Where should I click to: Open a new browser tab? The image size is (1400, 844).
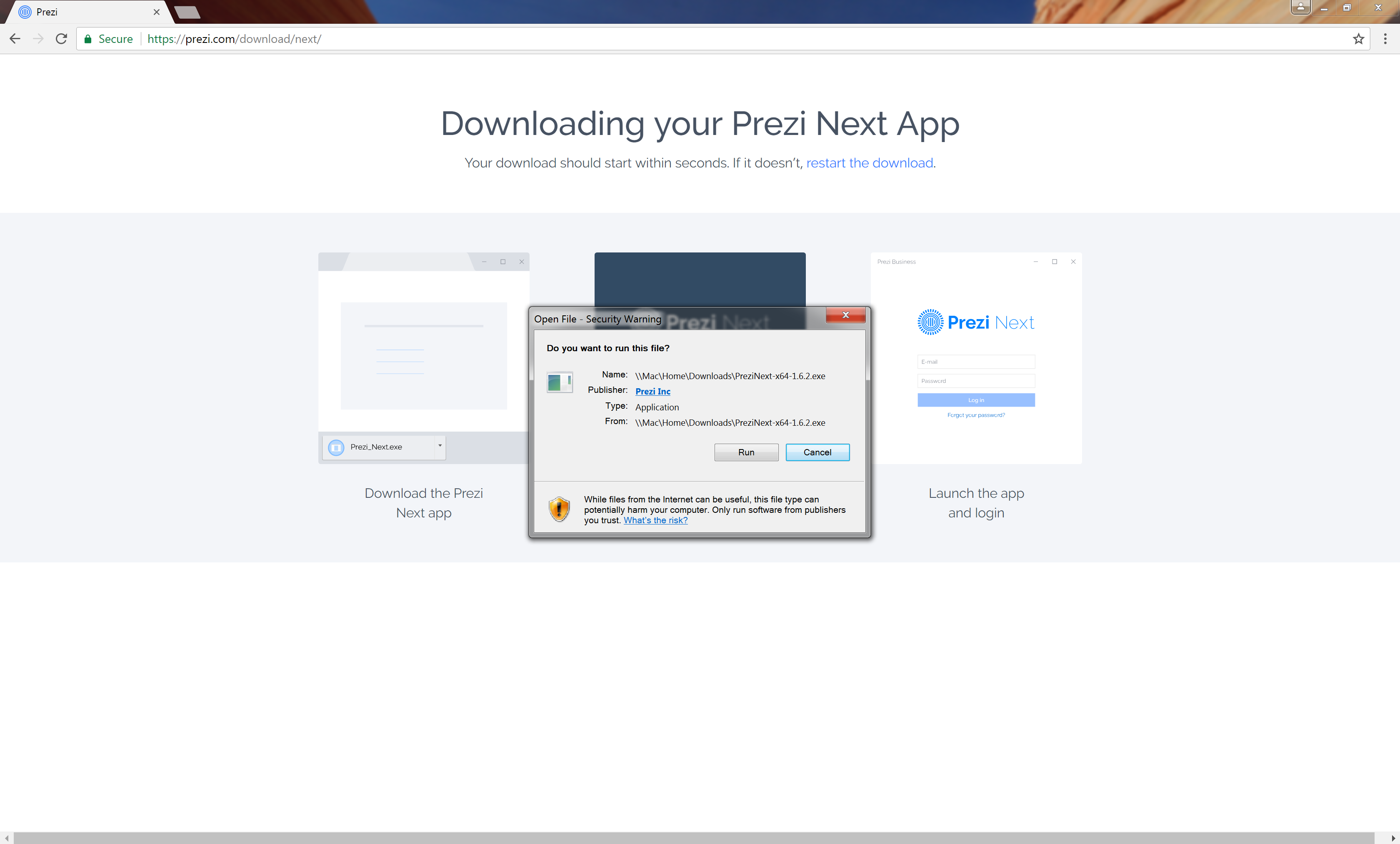point(187,12)
